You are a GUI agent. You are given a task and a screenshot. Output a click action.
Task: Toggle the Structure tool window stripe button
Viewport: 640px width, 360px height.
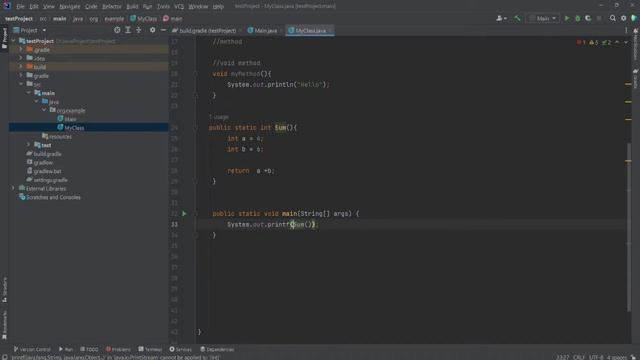click(4, 290)
